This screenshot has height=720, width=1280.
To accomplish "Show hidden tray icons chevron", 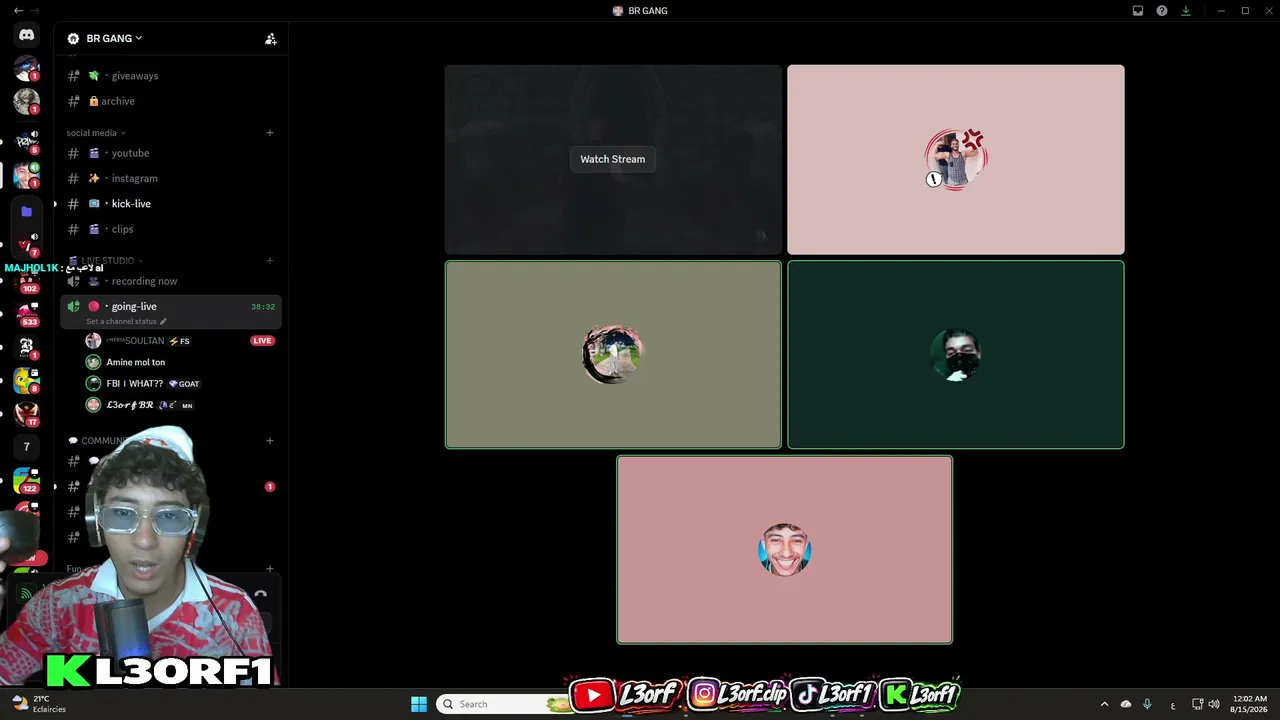I will pos(1104,704).
